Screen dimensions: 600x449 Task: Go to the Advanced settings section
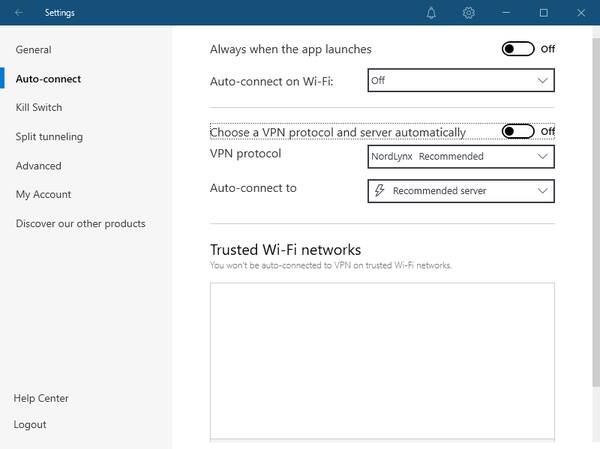click(x=38, y=166)
